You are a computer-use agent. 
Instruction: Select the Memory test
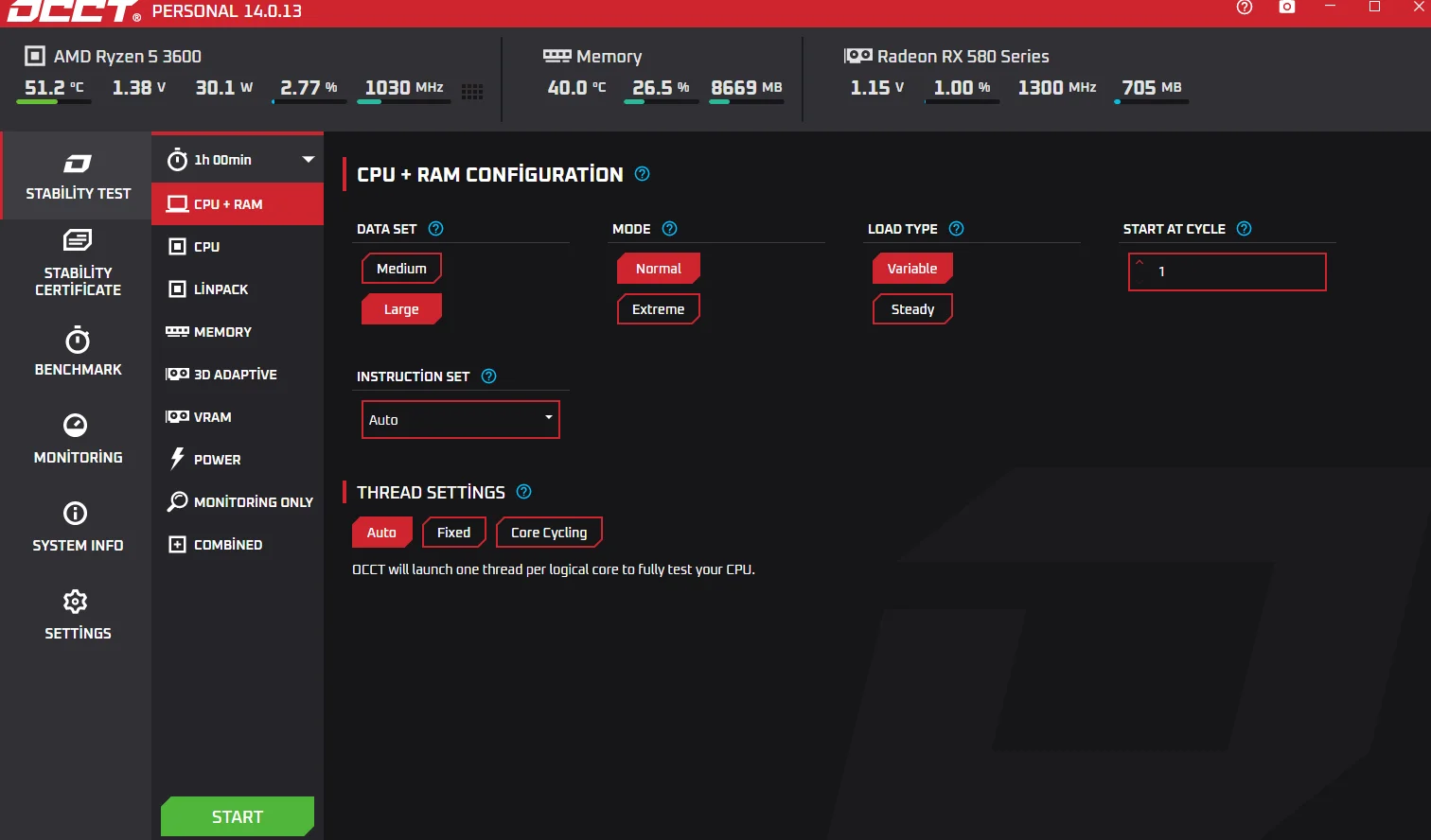[x=238, y=332]
